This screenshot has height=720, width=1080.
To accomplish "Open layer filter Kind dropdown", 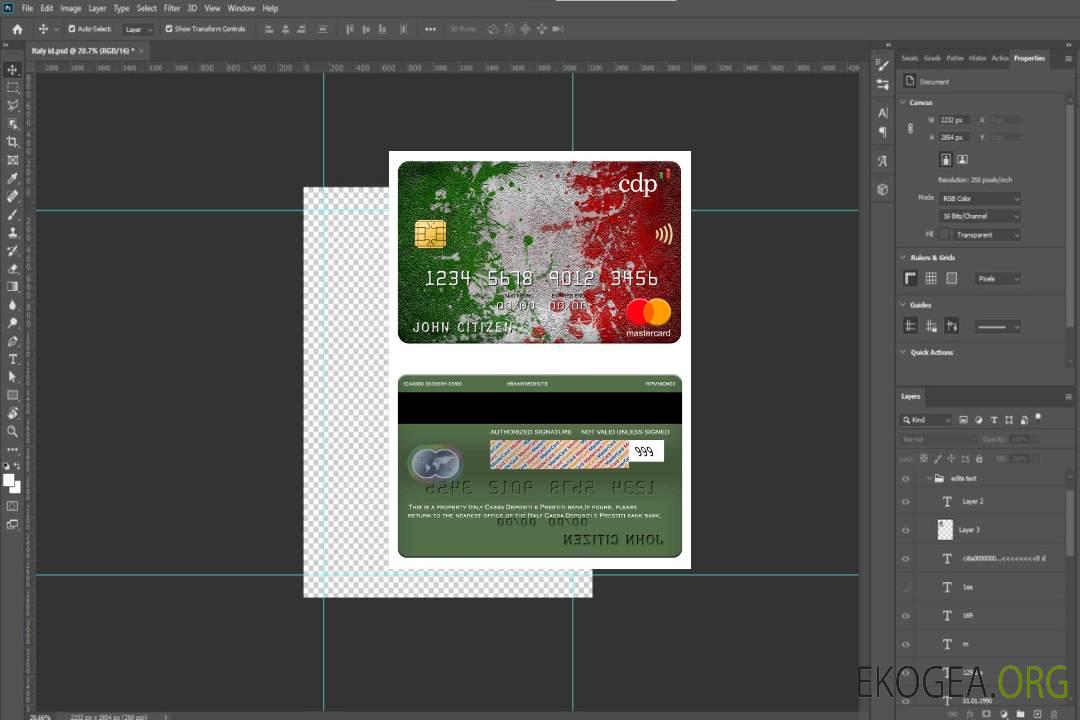I will point(926,420).
